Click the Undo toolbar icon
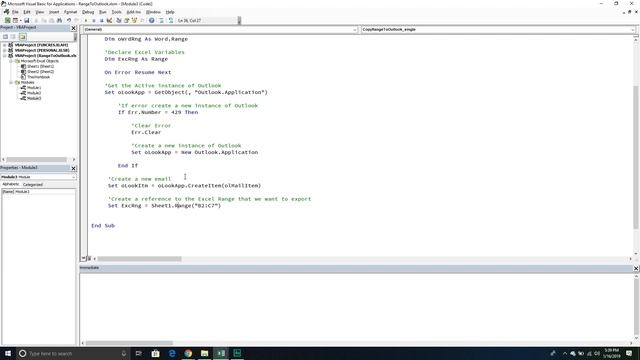Viewport: 640px width, 360px height. click(x=69, y=20)
